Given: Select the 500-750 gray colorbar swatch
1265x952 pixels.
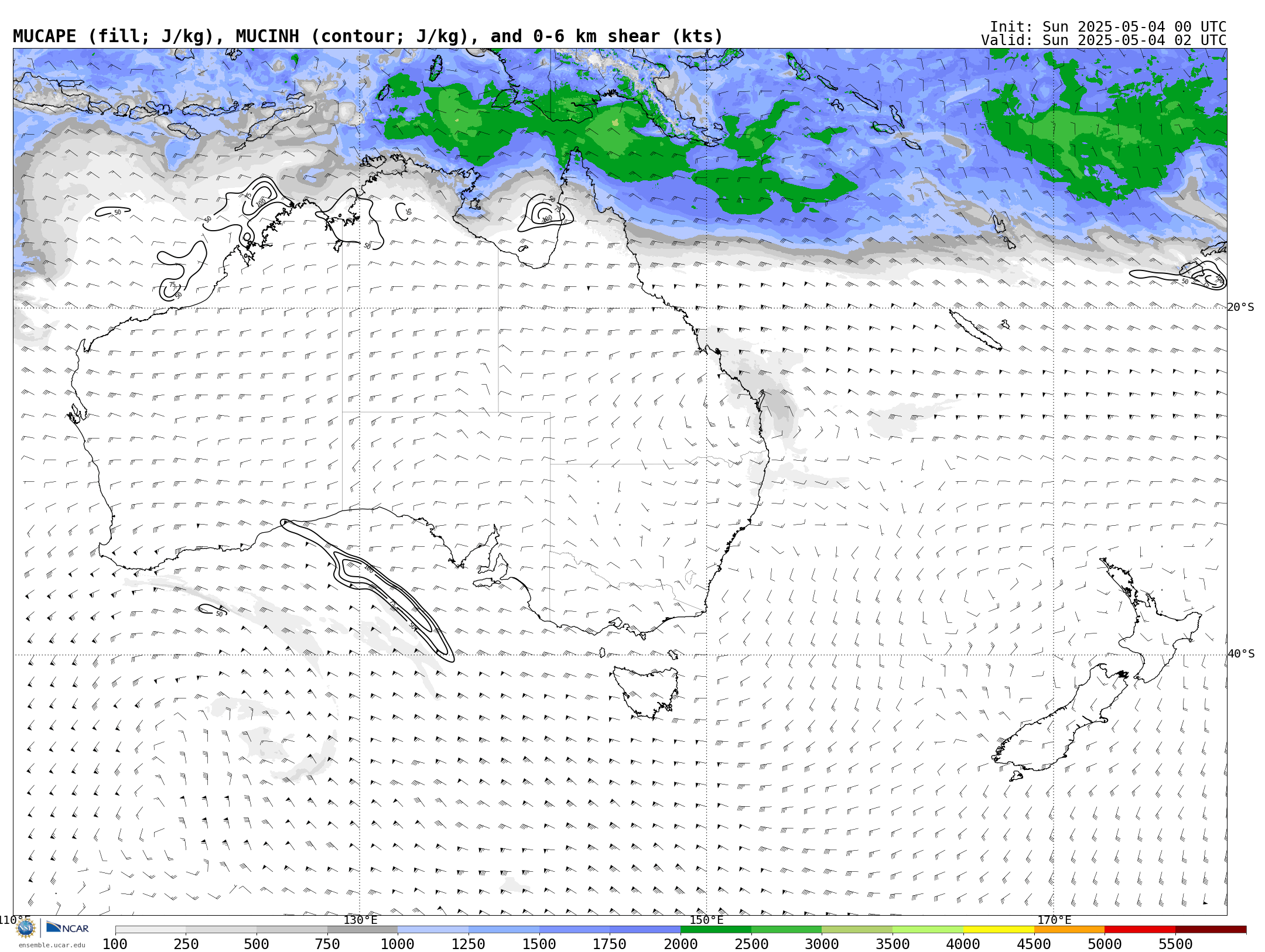Looking at the screenshot, I should coord(292,930).
